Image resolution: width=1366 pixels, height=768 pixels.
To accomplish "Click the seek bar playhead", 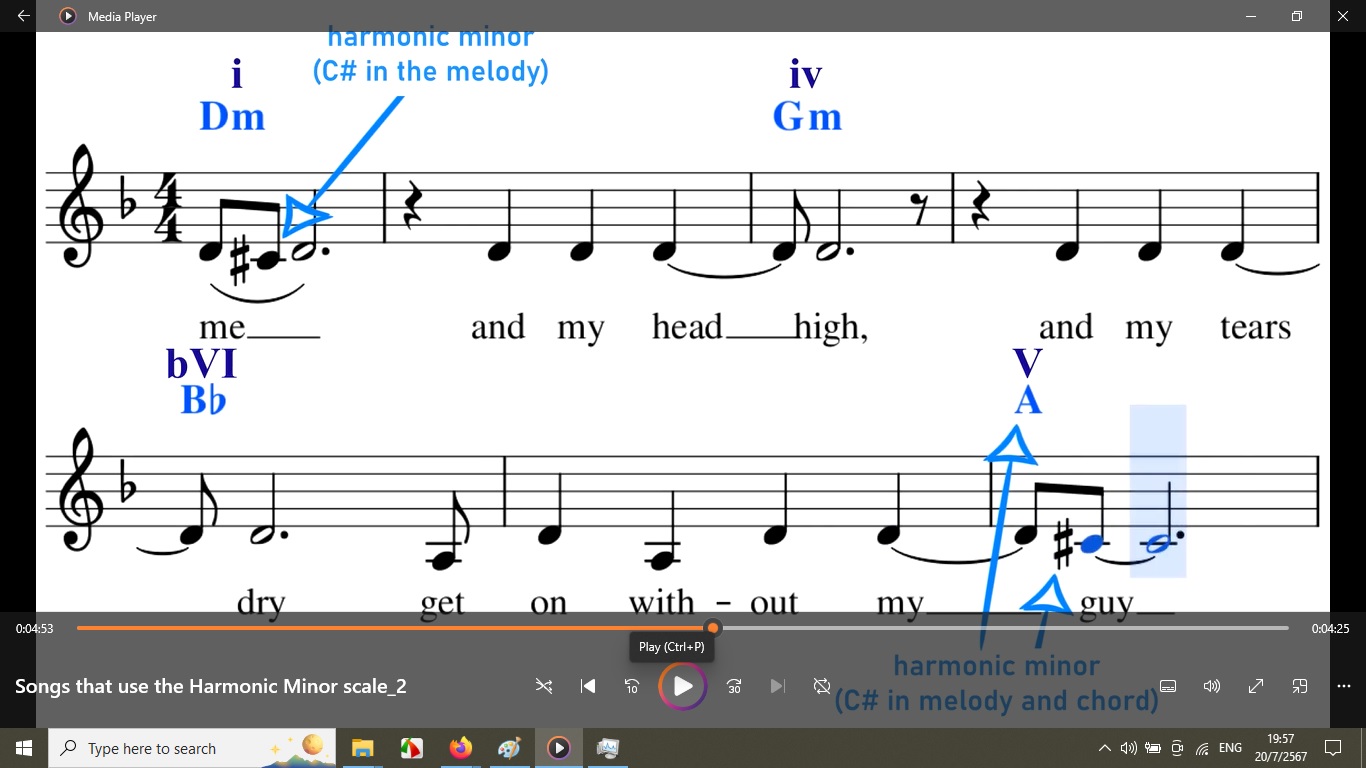I will [713, 628].
